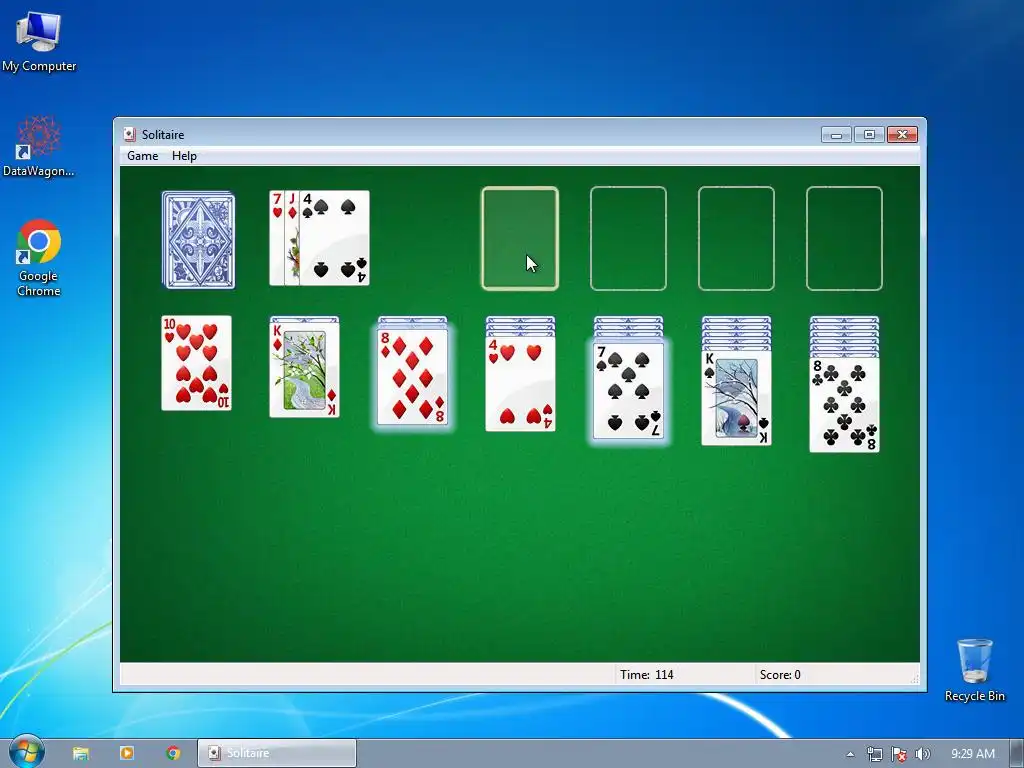Click the Solitaire taskbar button
This screenshot has width=1024, height=768.
point(277,753)
